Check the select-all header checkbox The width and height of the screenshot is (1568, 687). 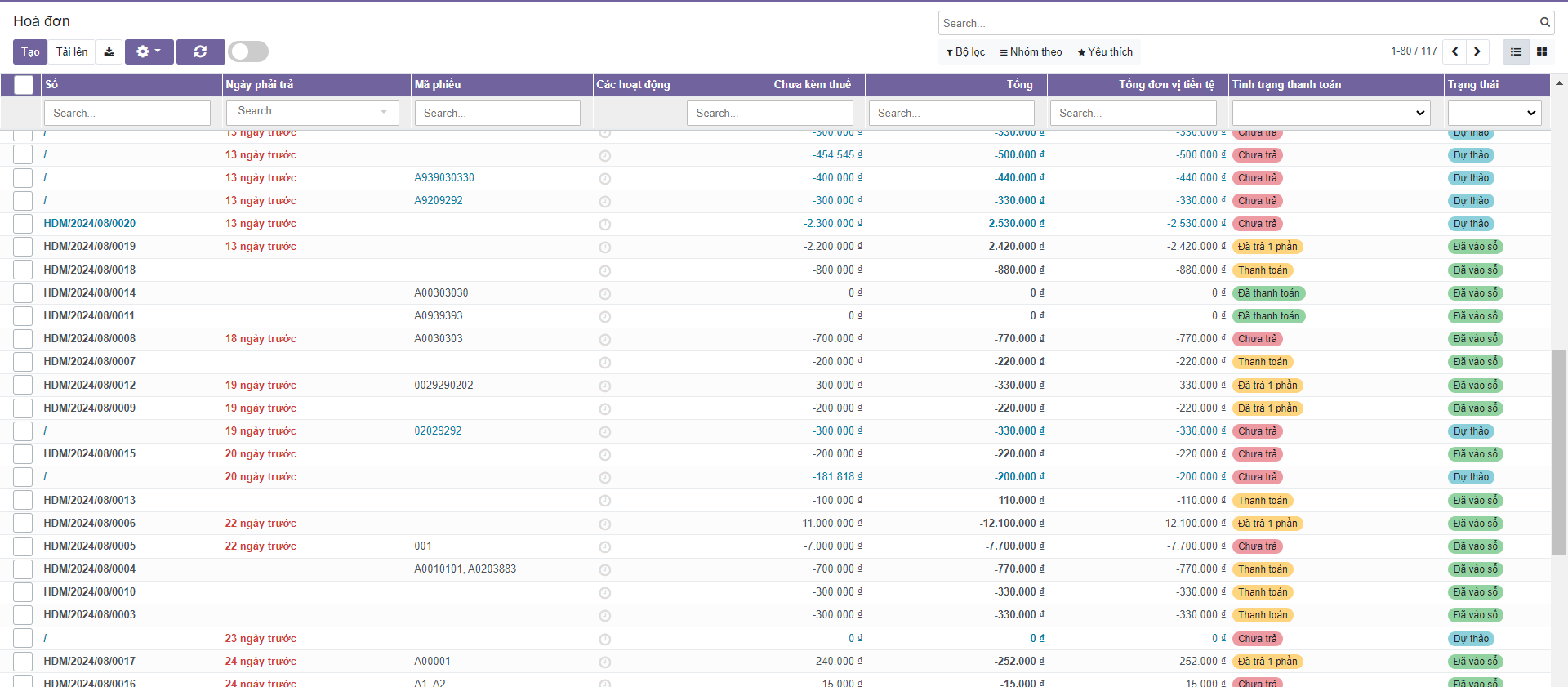(x=24, y=84)
